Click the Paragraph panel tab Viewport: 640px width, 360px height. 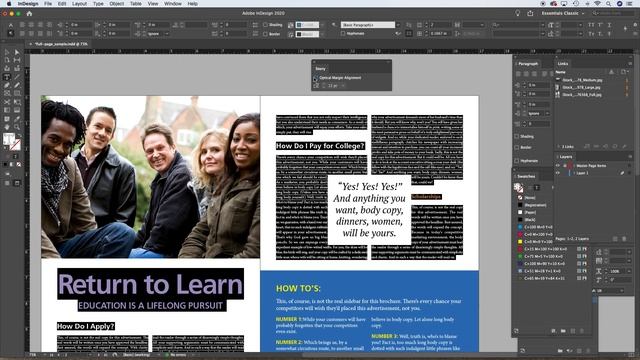(x=528, y=64)
